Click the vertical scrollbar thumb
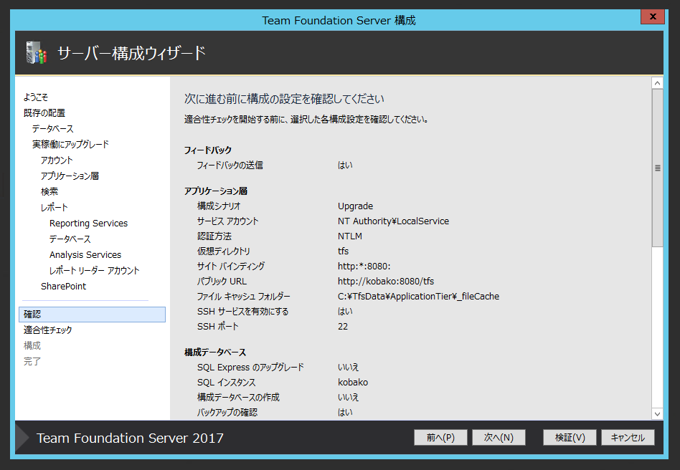Viewport: 680px width, 470px height. 657,168
